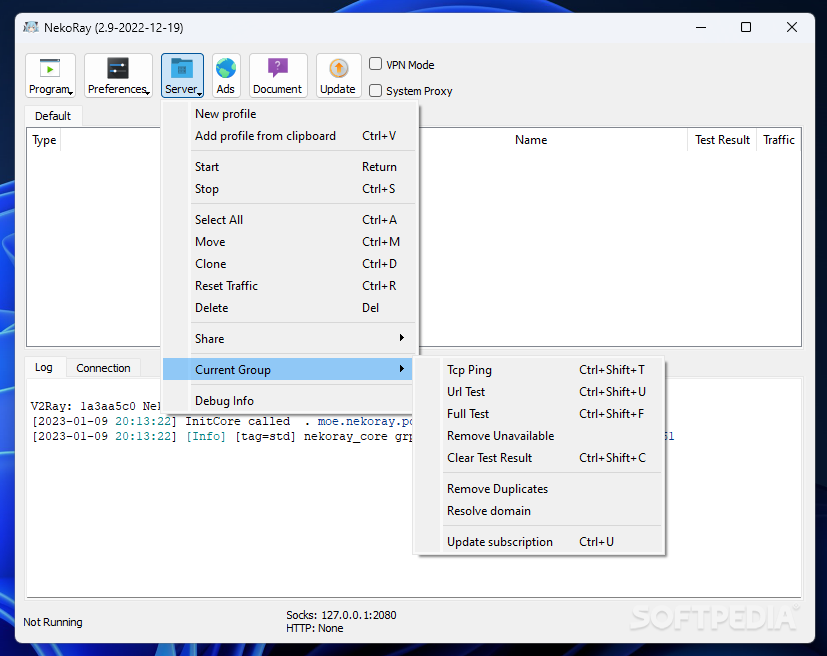Click the HTTP: None status text

[x=315, y=628]
